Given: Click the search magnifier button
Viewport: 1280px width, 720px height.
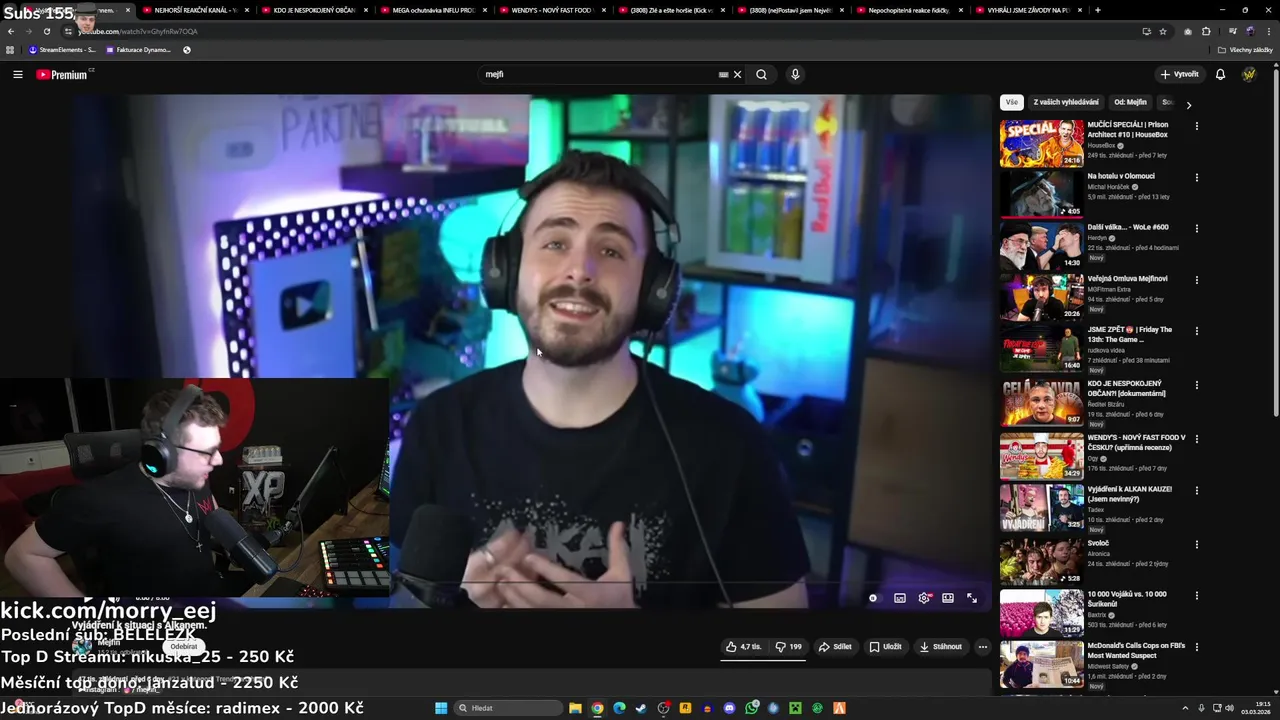Looking at the screenshot, I should (x=761, y=74).
